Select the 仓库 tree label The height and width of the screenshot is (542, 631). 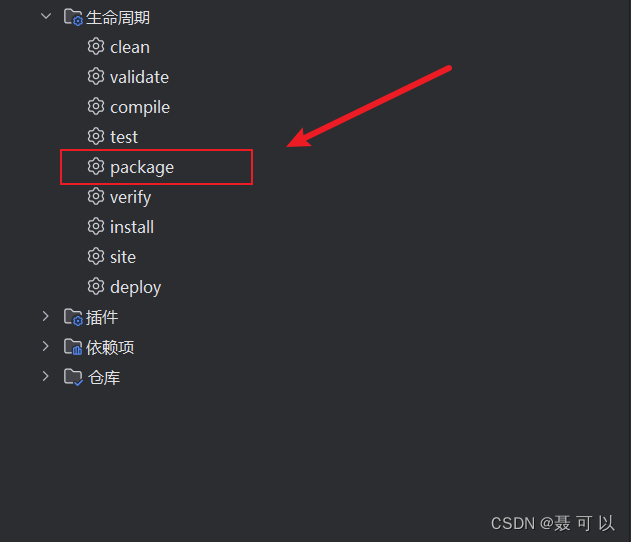pyautogui.click(x=104, y=377)
